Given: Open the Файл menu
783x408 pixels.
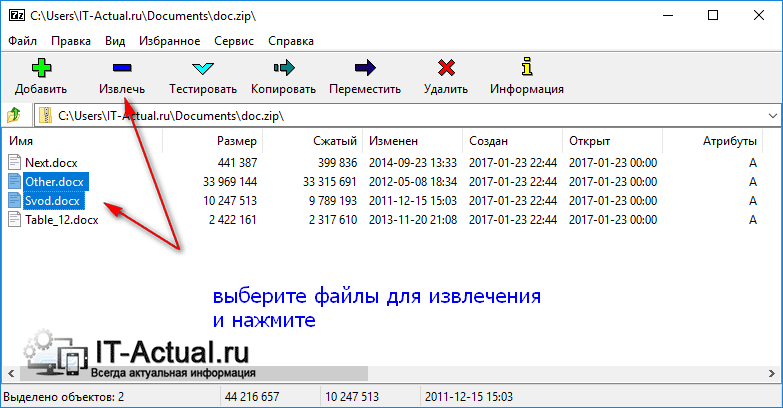Looking at the screenshot, I should pyautogui.click(x=22, y=41).
